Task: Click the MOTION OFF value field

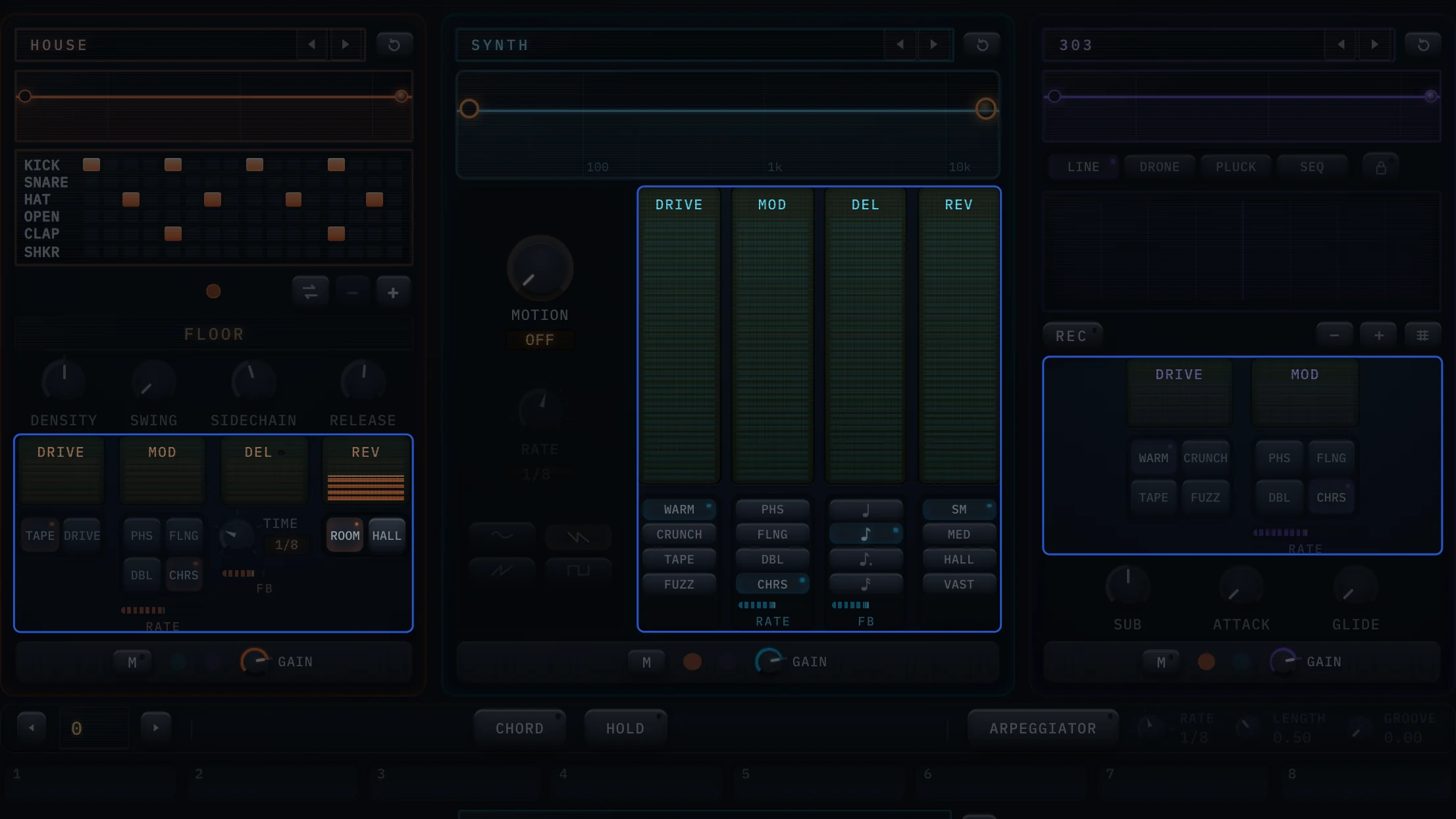Action: [x=540, y=340]
